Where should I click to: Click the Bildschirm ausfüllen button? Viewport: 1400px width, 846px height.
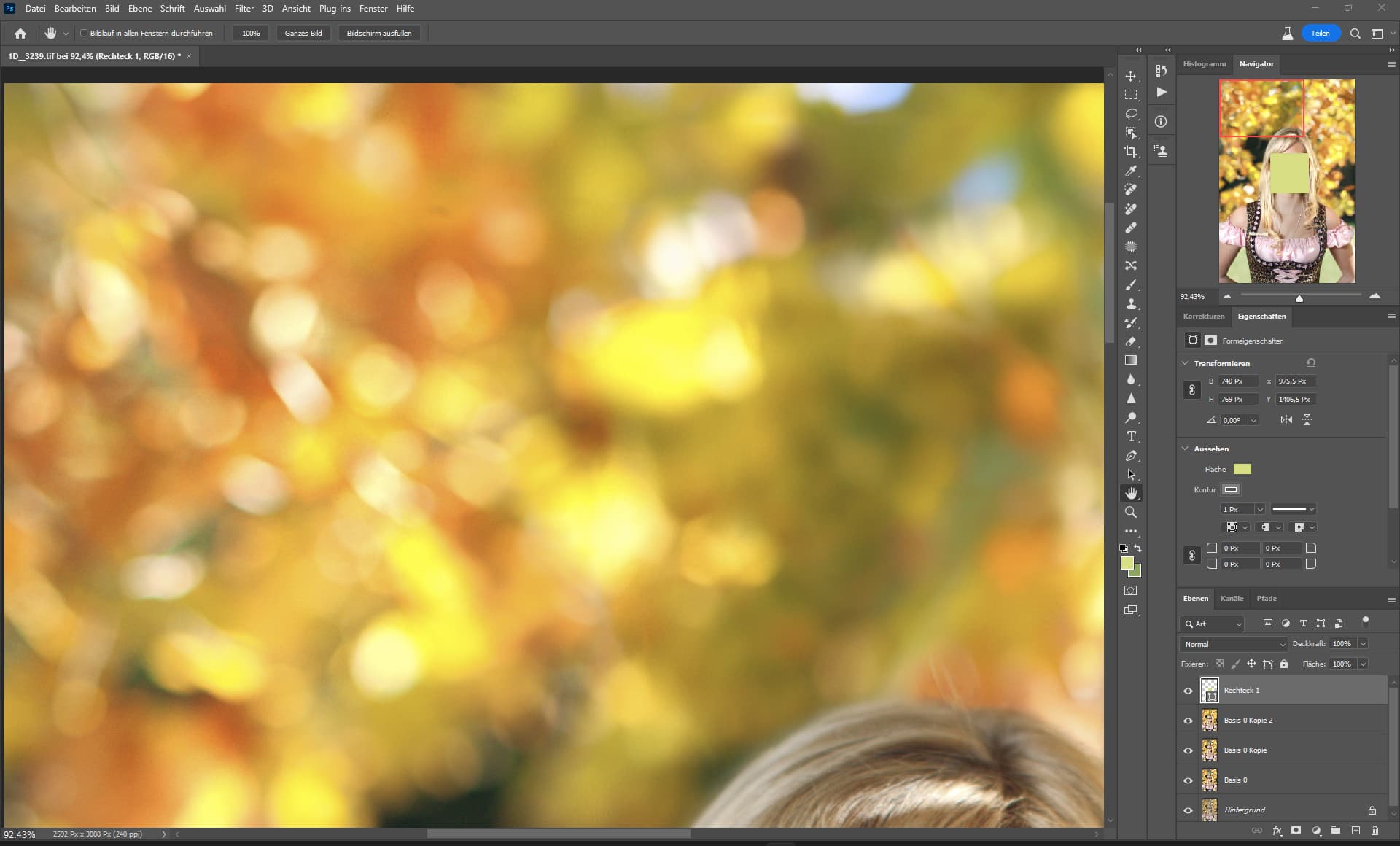pos(379,33)
